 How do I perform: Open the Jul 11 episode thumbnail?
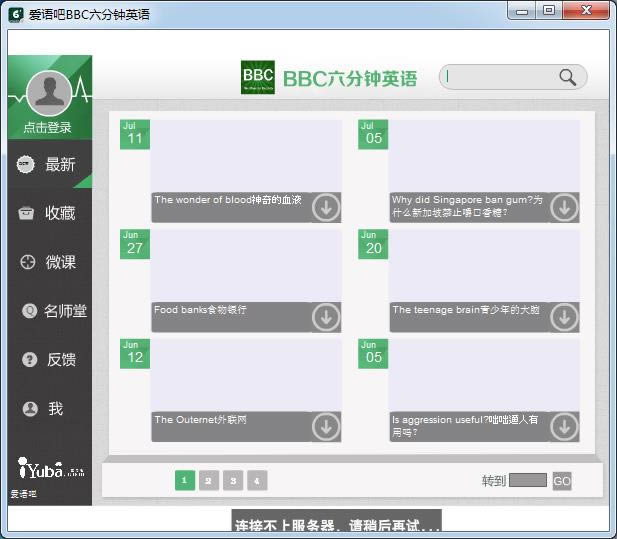[x=245, y=156]
